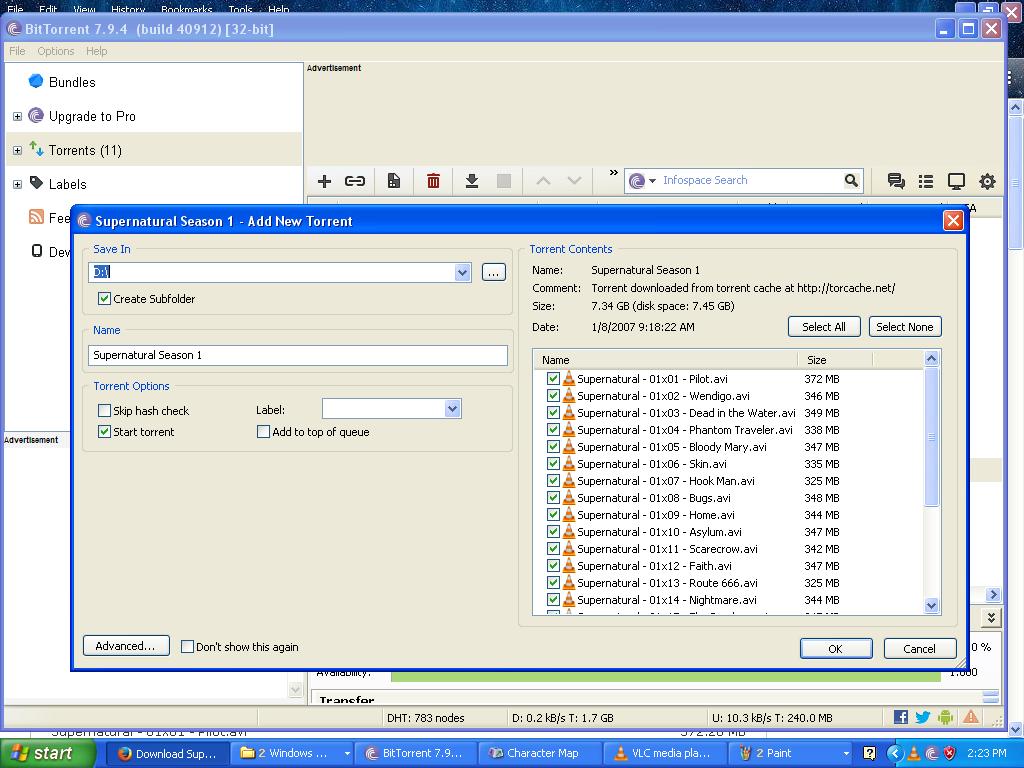Click the Advanced... button

(x=125, y=646)
